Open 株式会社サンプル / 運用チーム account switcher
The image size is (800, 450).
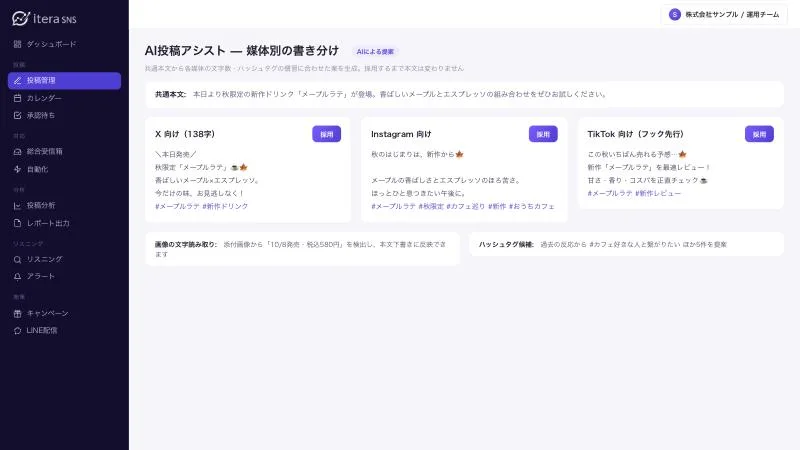[724, 15]
